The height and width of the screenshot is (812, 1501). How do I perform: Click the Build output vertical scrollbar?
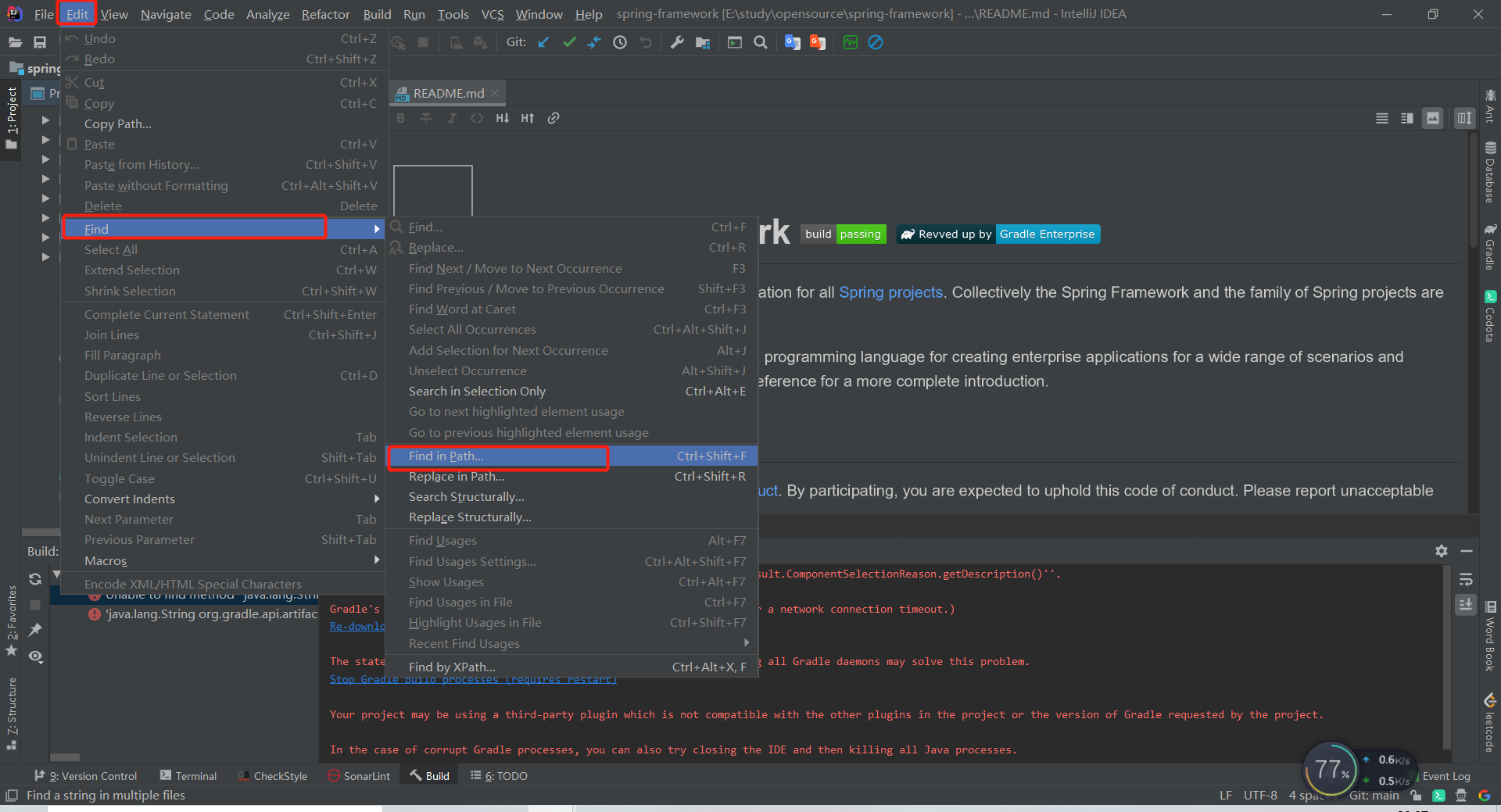coord(1447,656)
